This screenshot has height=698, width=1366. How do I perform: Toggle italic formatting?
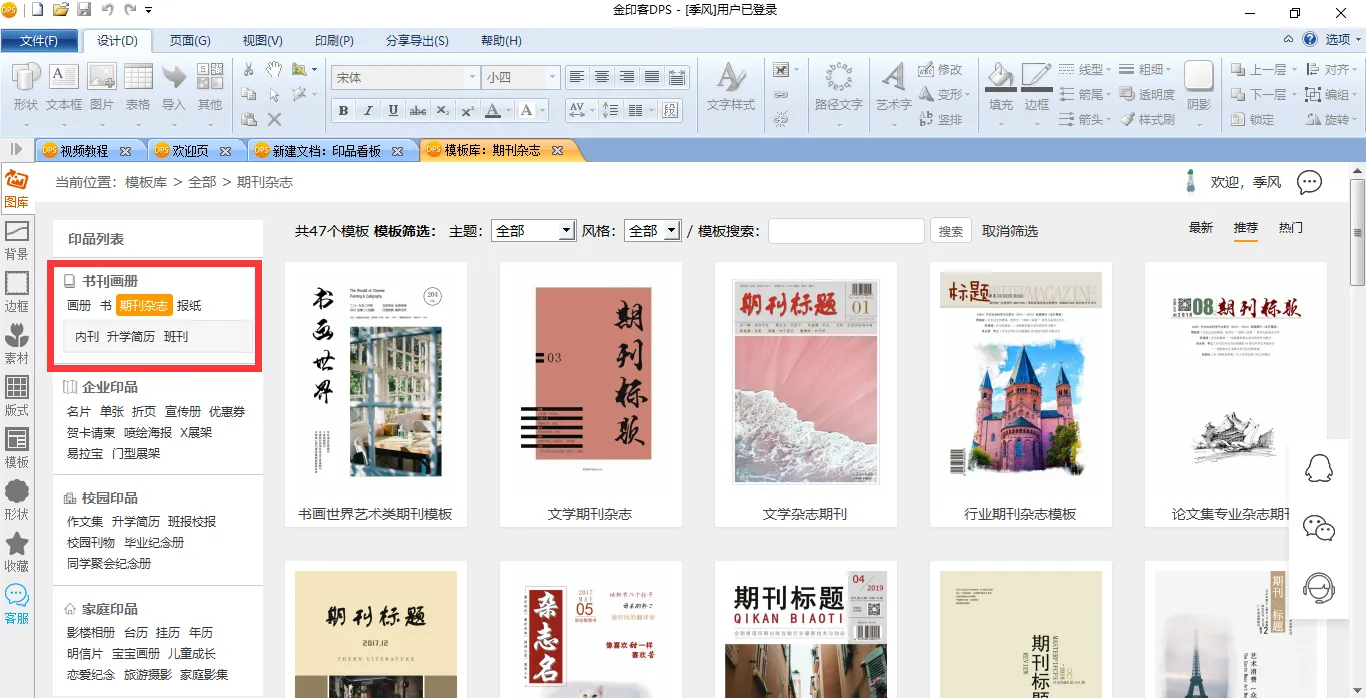point(368,111)
